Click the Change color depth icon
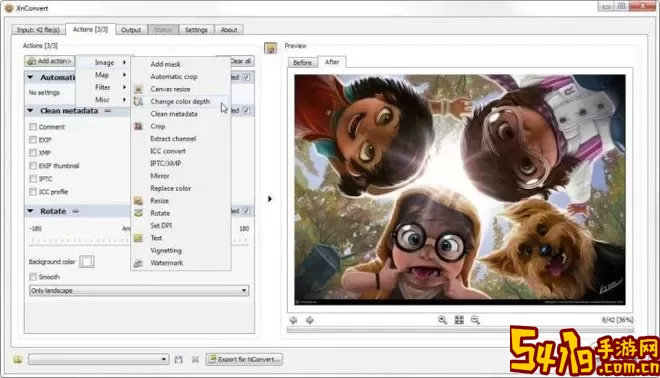The image size is (660, 378). pyautogui.click(x=138, y=101)
